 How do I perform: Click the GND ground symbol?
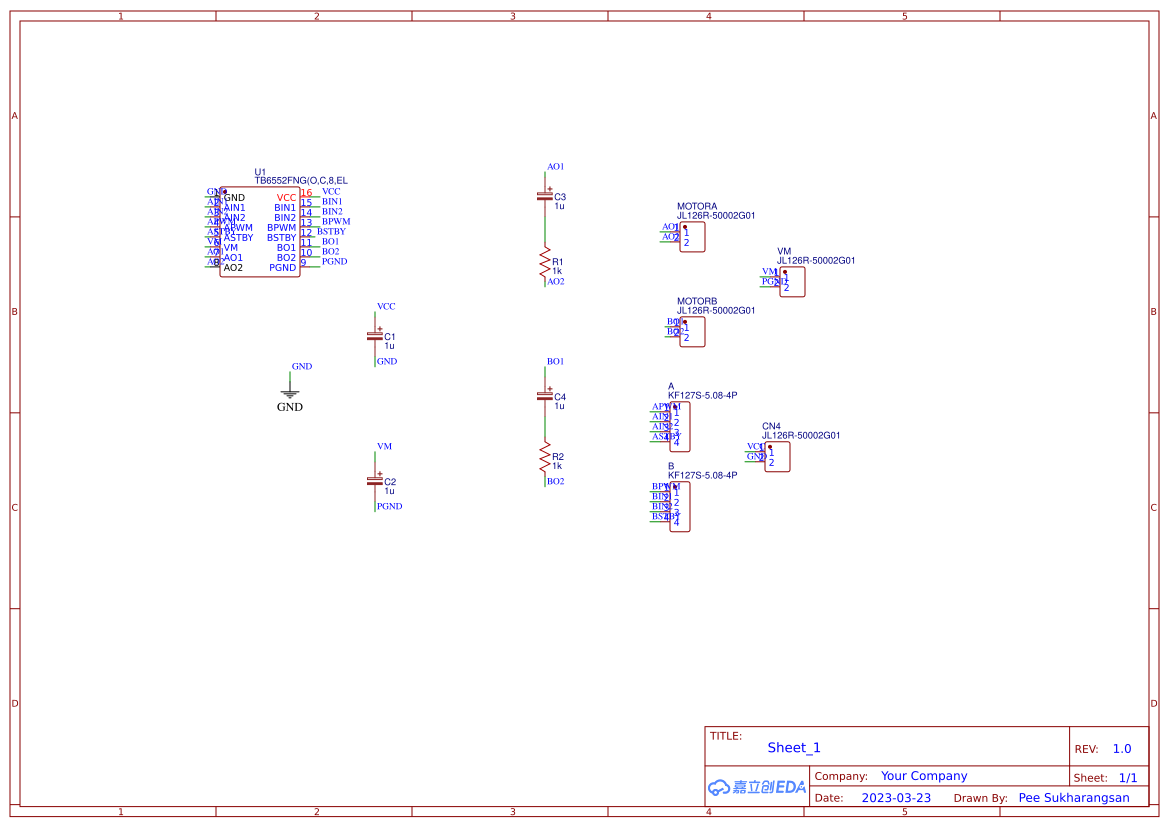click(x=290, y=390)
